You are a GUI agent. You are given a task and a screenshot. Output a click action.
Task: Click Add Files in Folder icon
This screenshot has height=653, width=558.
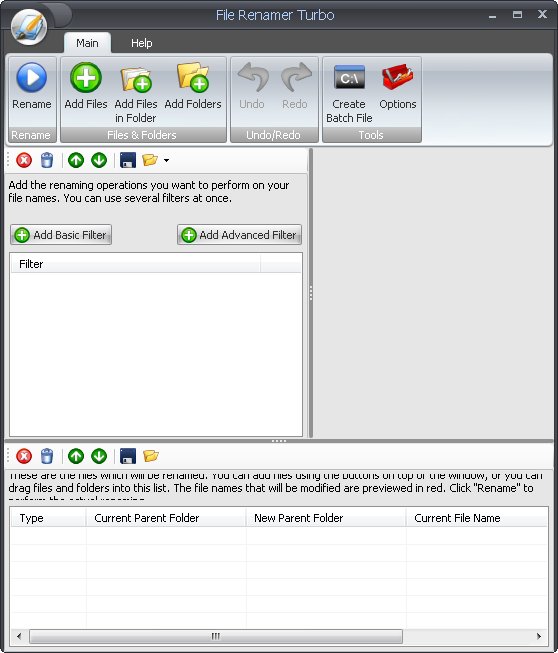pos(136,79)
